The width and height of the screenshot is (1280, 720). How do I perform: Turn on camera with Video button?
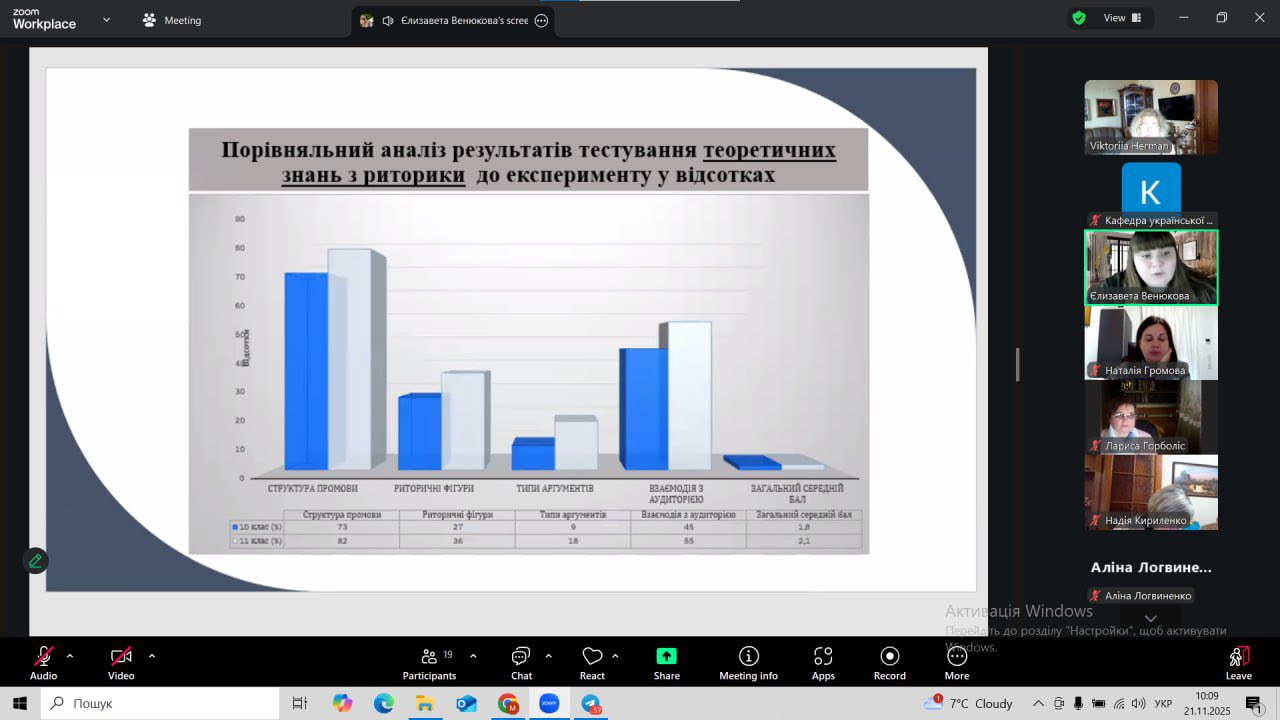pos(121,663)
